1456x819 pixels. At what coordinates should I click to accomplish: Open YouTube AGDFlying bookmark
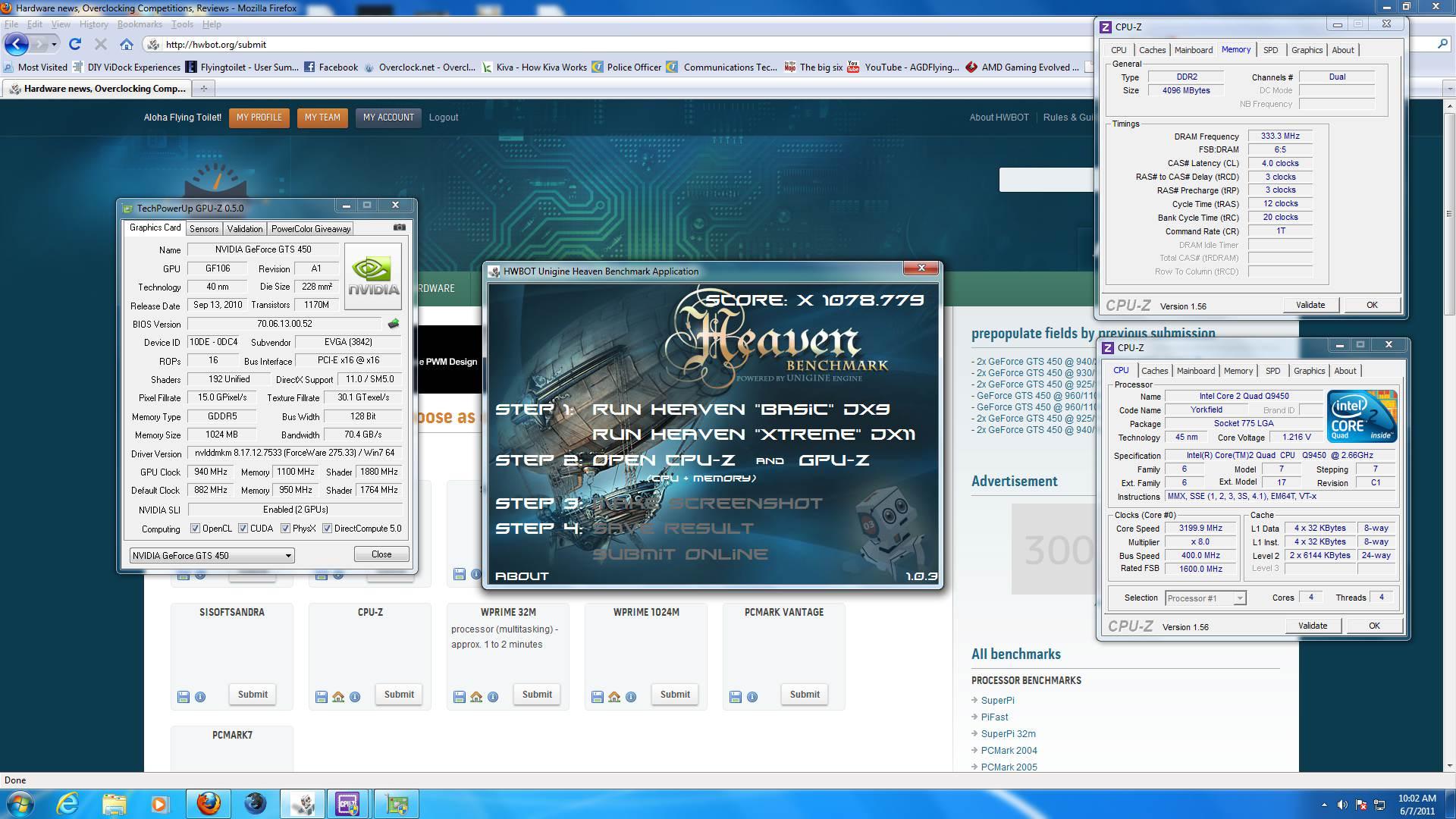tap(903, 67)
